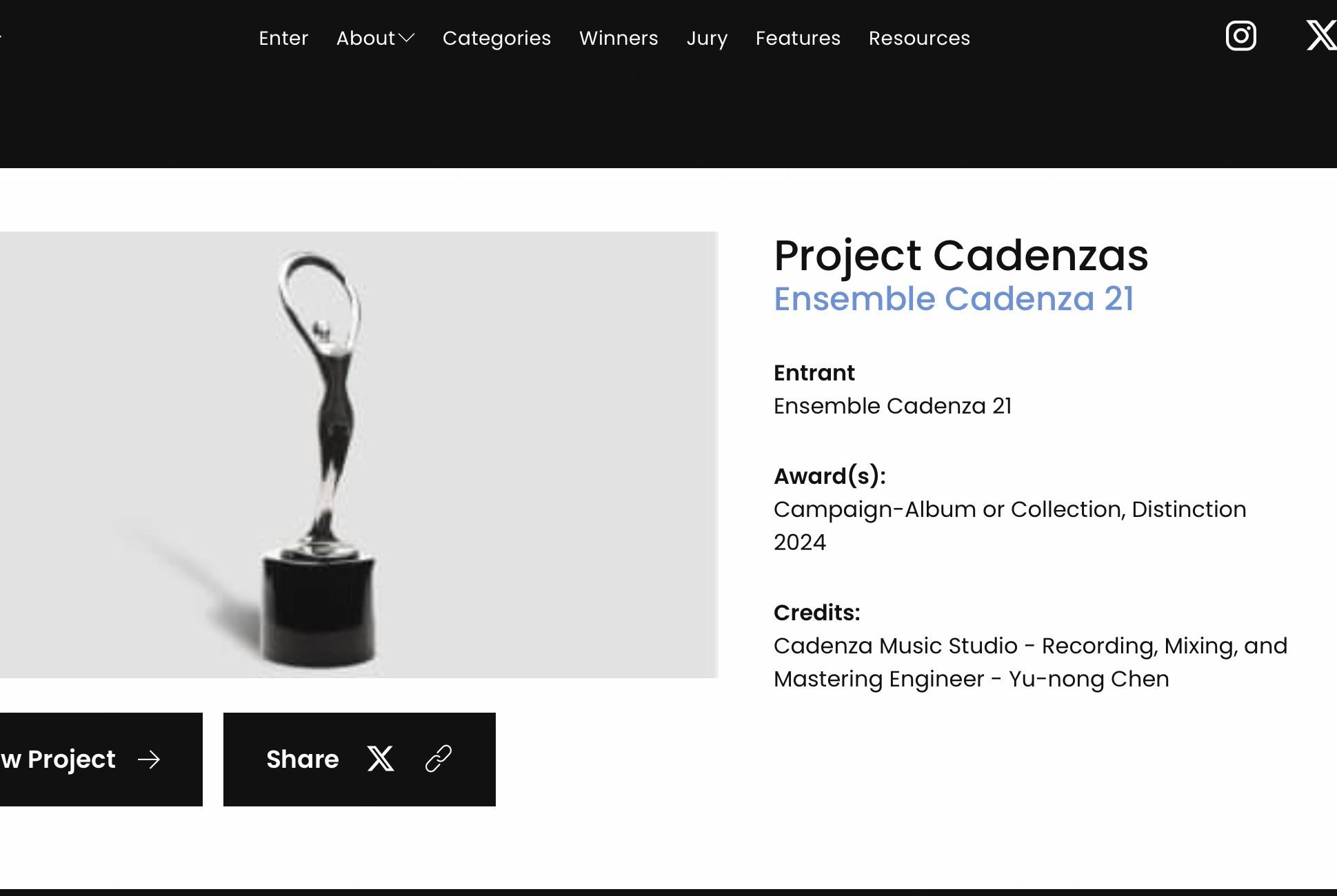Viewport: 1337px width, 896px height.
Task: Expand the About dropdown chevron
Action: coord(407,38)
